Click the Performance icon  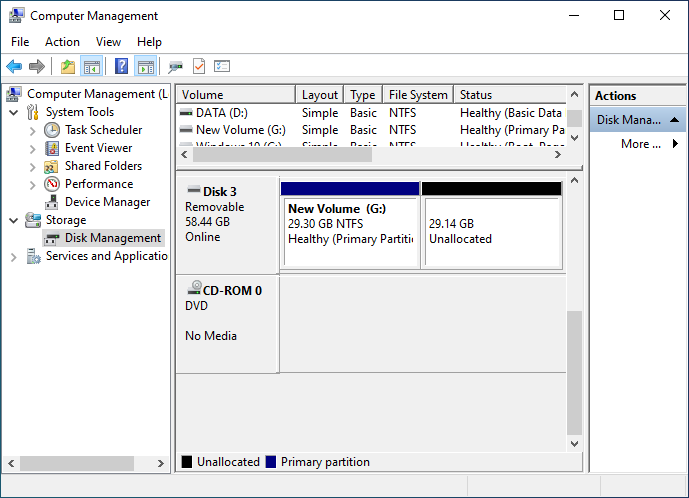pos(52,184)
